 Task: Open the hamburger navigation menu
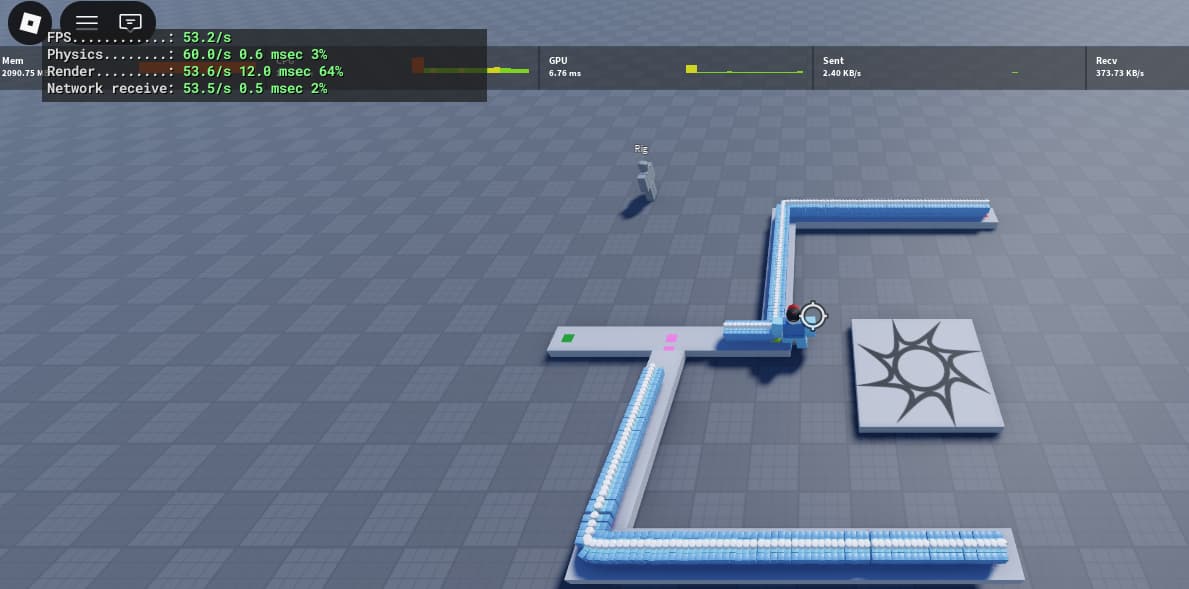point(85,22)
